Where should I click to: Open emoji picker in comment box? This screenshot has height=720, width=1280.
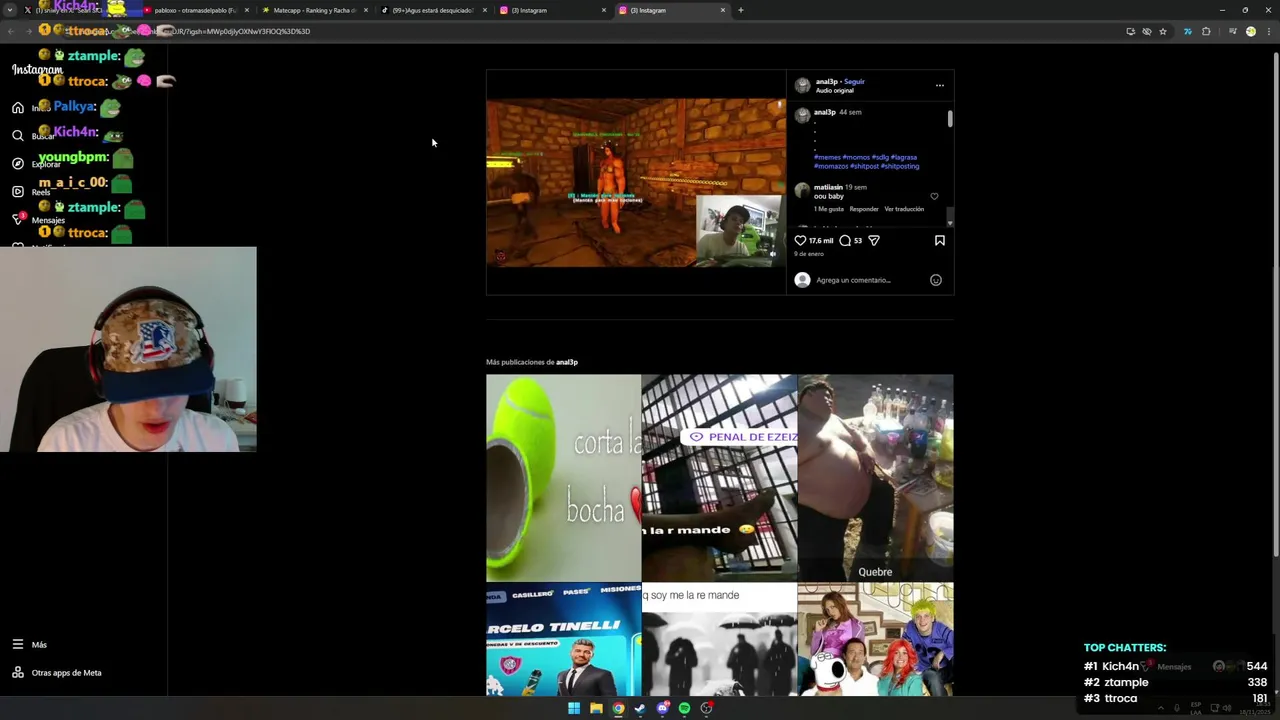coord(936,280)
